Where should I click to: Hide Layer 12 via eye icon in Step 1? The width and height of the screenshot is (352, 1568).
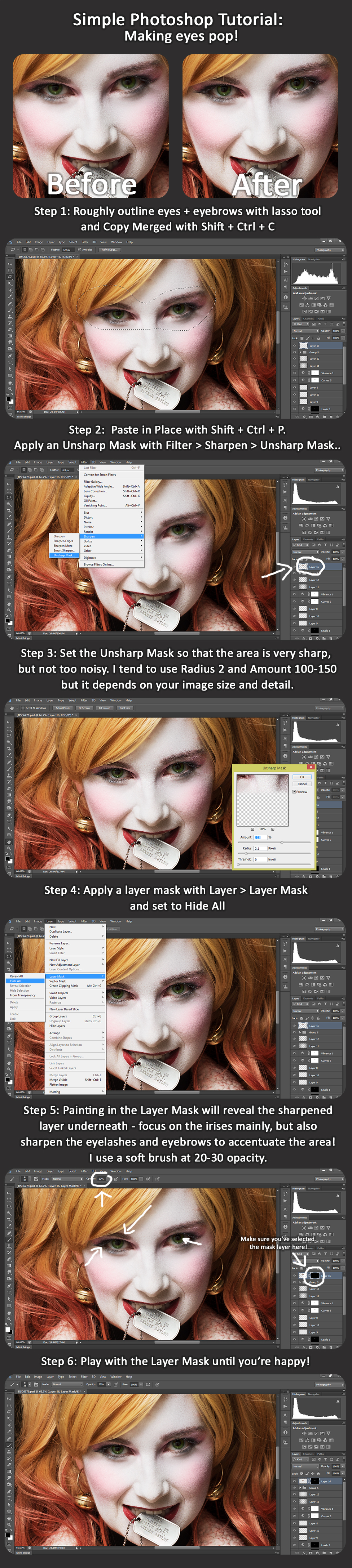[x=295, y=359]
